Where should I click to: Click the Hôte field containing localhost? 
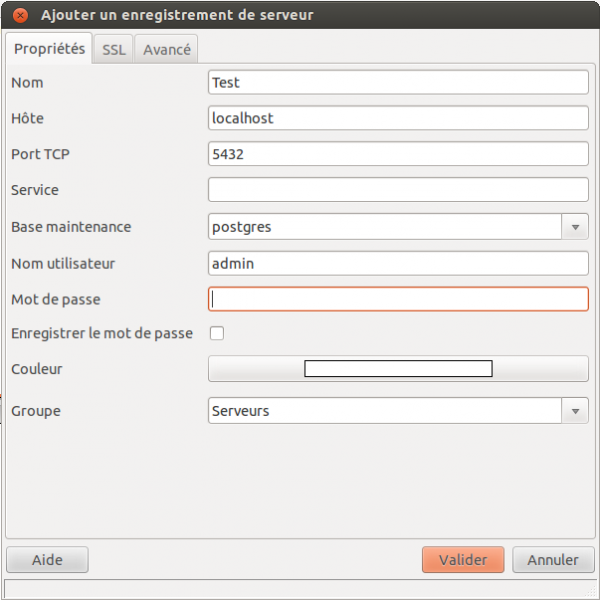[398, 118]
